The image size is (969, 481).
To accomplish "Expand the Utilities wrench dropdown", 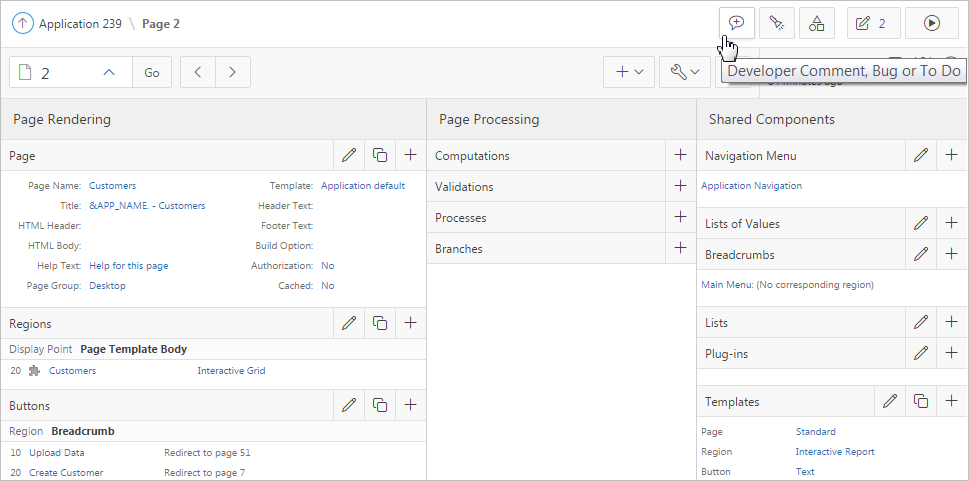I will (685, 72).
